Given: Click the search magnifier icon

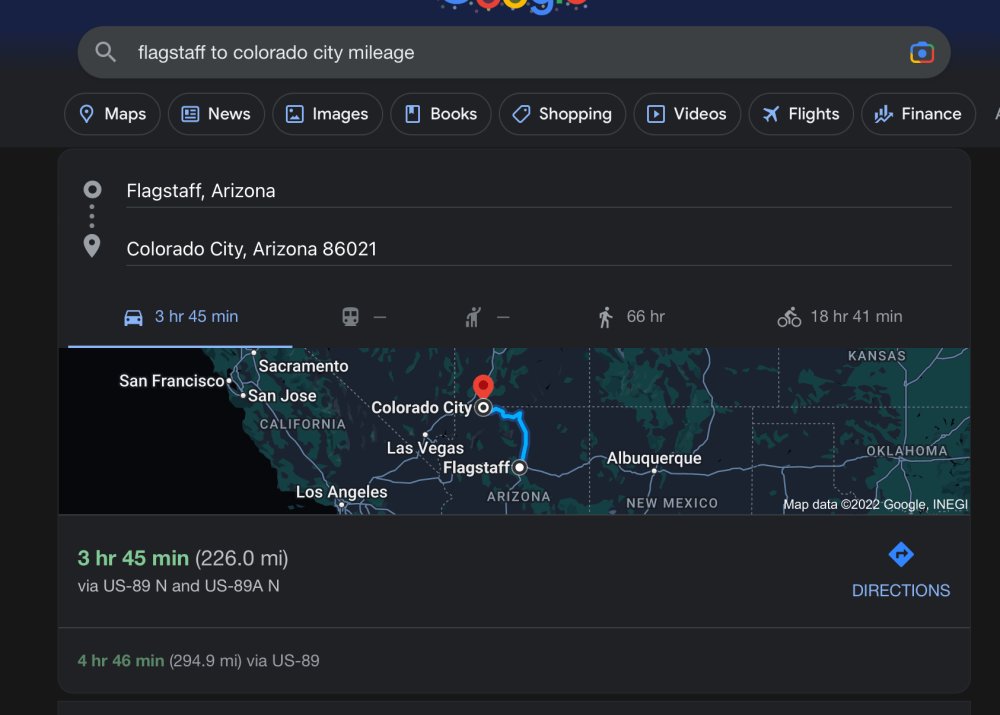Looking at the screenshot, I should (x=105, y=52).
